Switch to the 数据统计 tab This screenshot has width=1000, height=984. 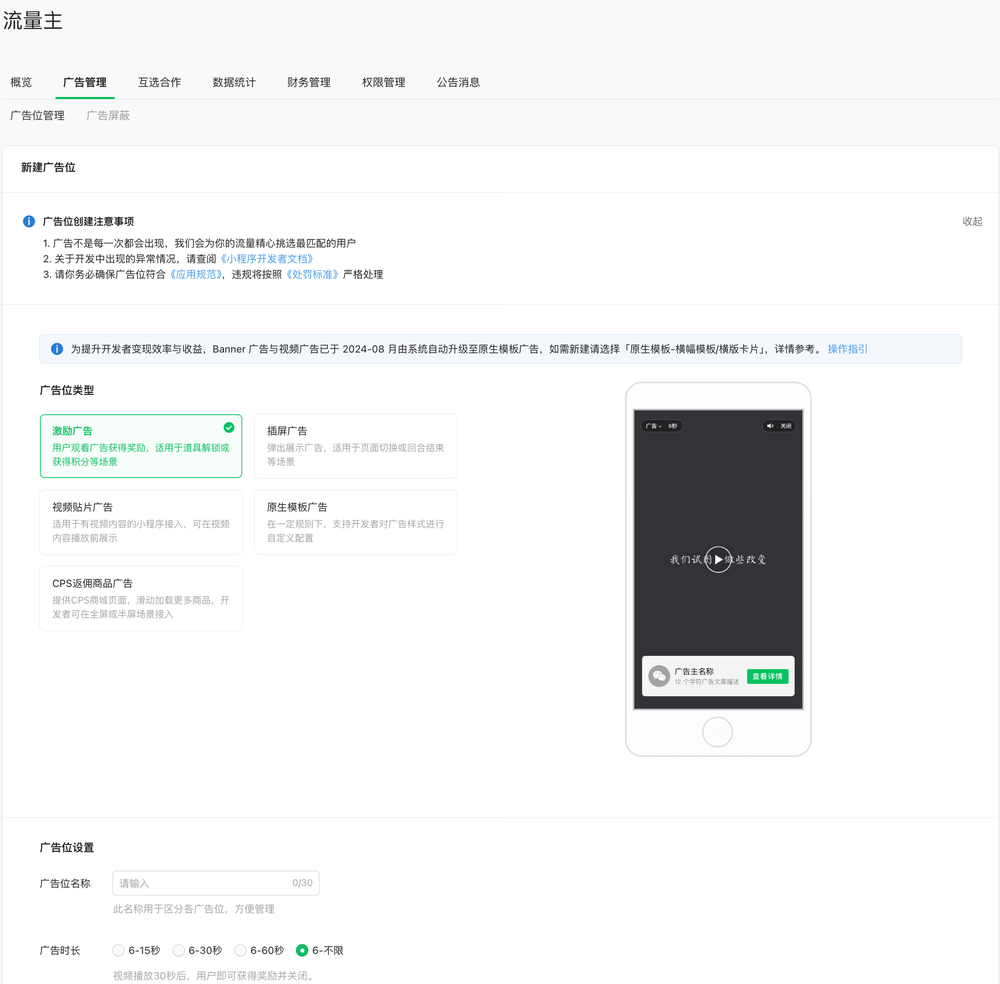pos(234,82)
